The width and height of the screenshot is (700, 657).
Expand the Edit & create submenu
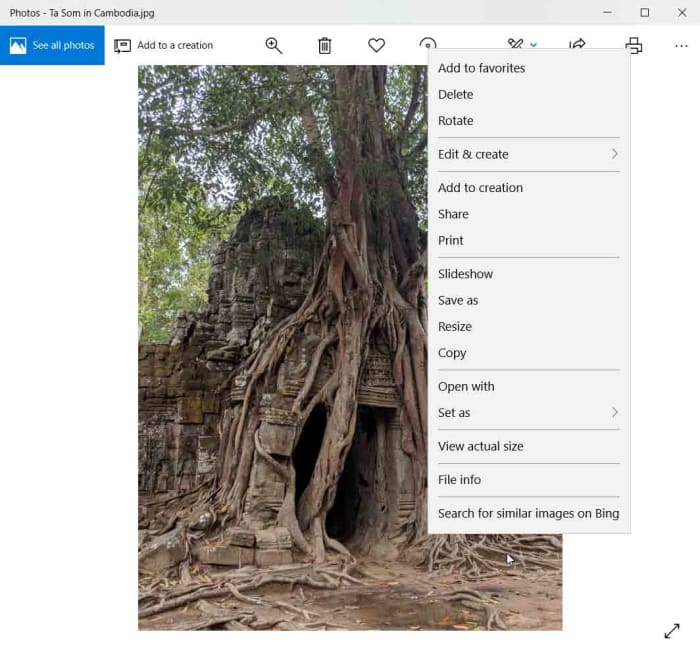point(529,154)
